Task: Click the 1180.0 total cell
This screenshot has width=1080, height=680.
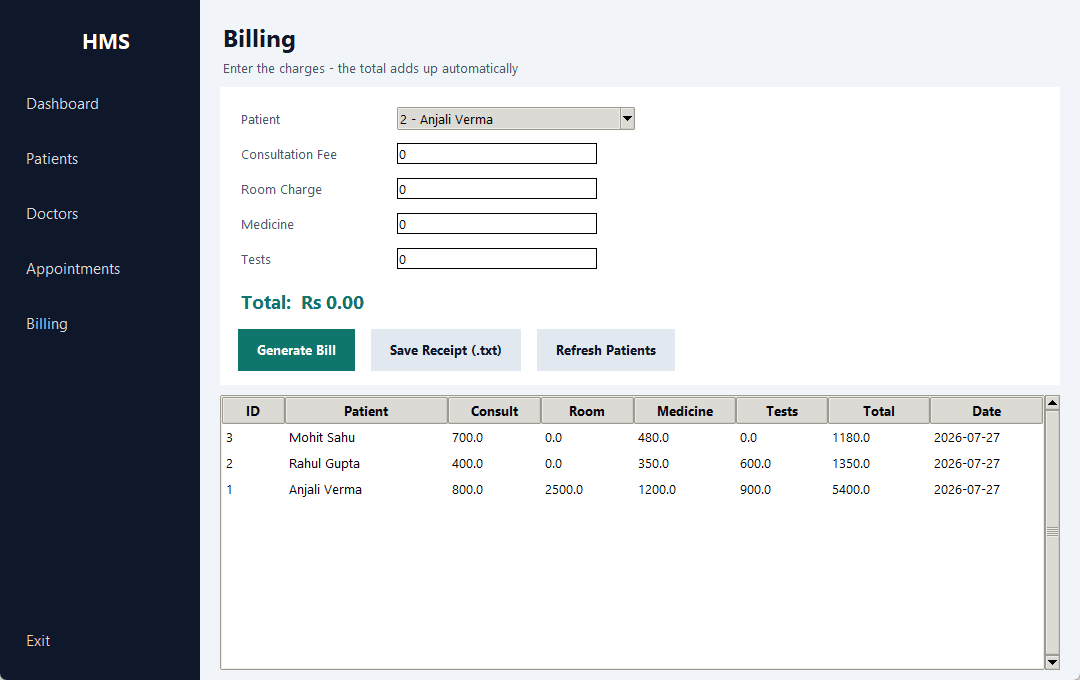Action: pos(851,437)
